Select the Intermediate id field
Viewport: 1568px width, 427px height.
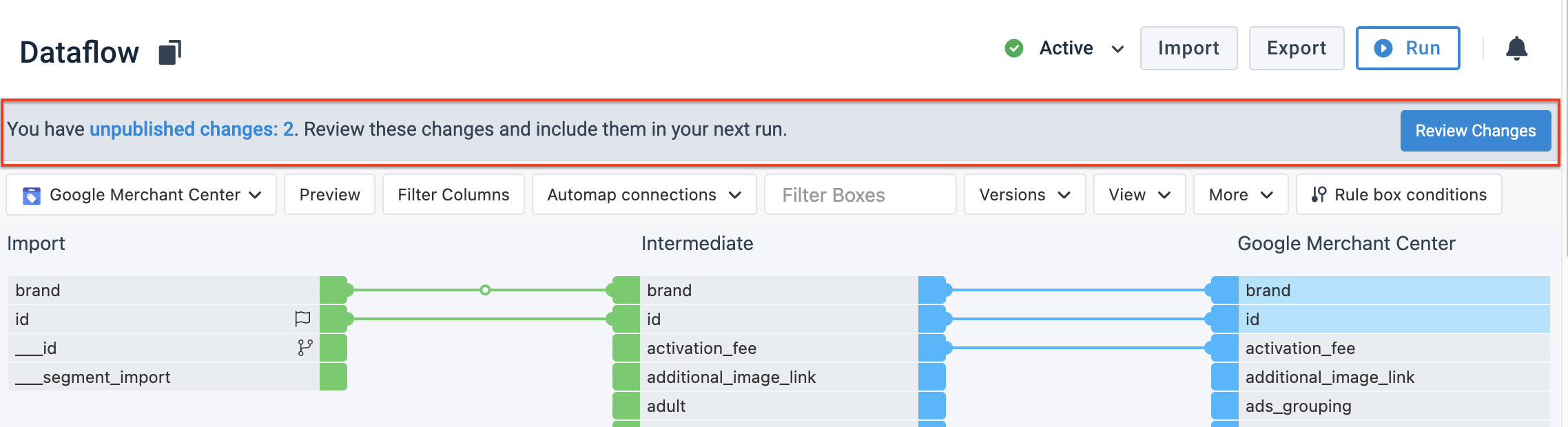[778, 319]
